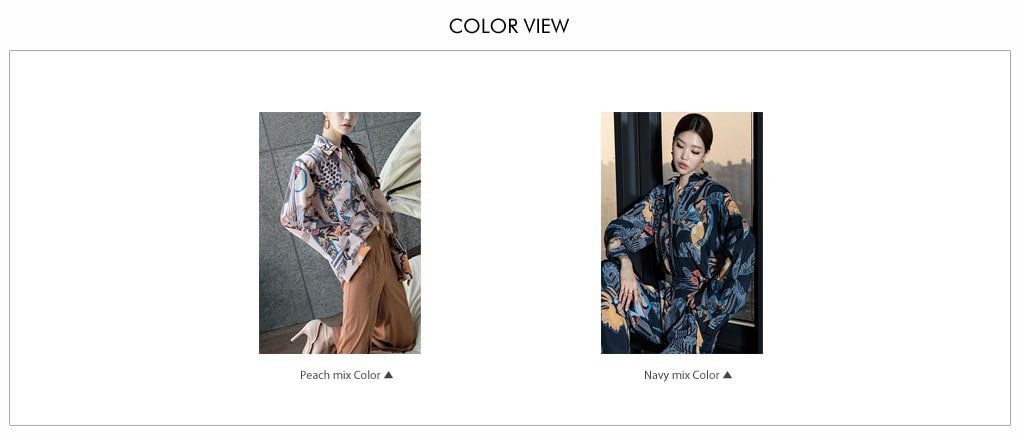
Task: Click the model's hand in the navy photo
Action: coord(630,290)
